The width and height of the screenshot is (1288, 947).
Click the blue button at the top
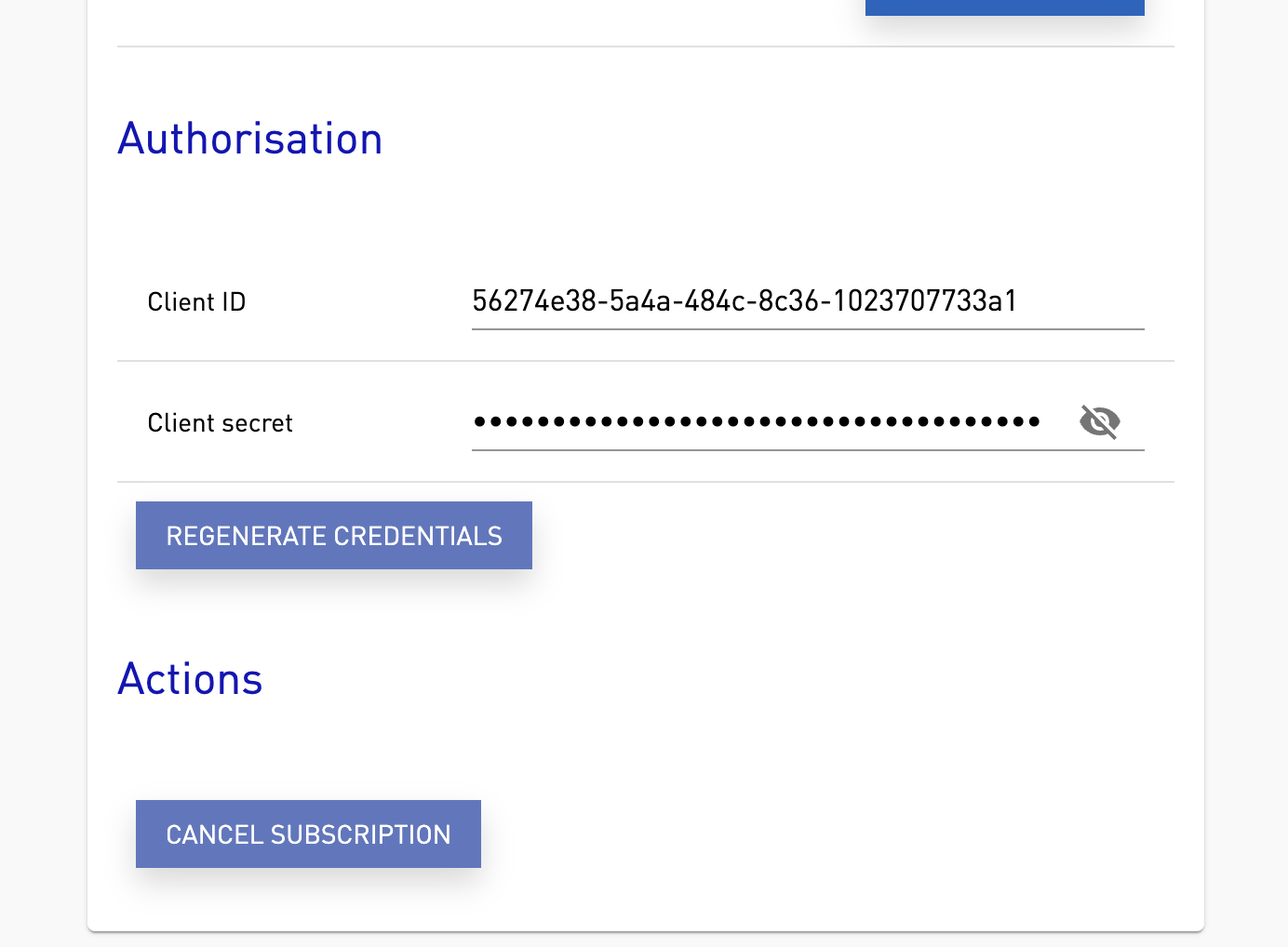(1004, 7)
